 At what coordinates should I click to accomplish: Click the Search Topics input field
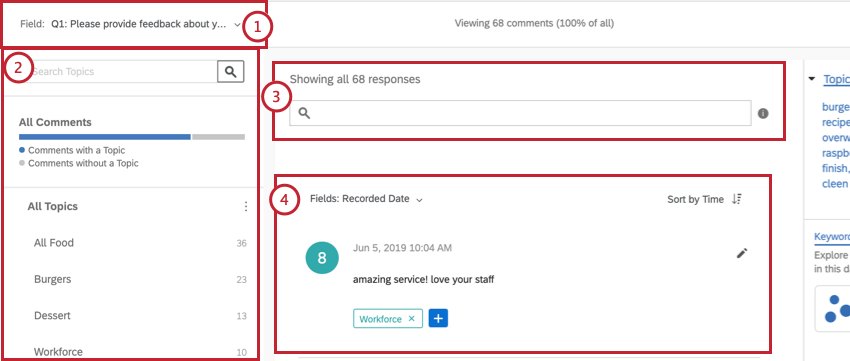pos(123,72)
